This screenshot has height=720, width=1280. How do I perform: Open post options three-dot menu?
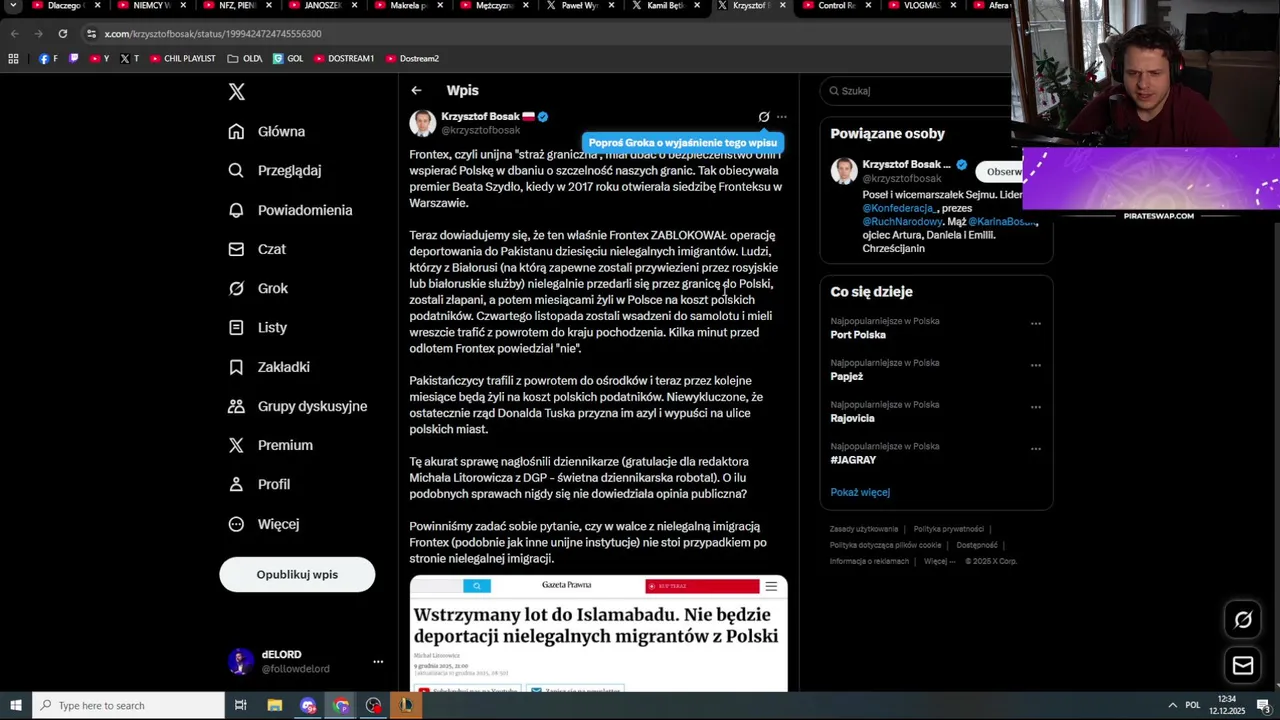(782, 117)
